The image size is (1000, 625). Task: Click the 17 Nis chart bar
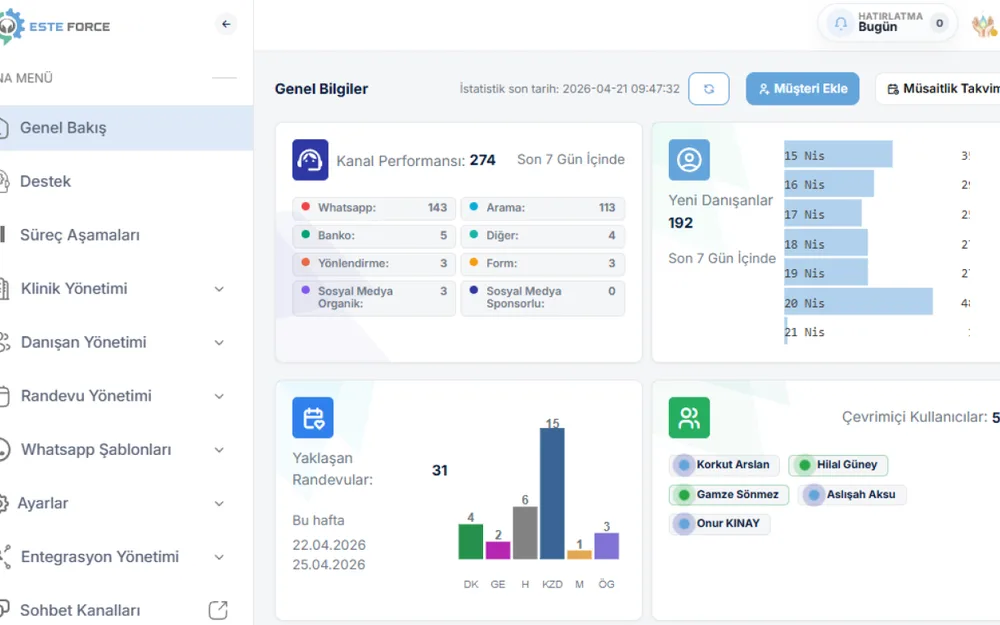(x=823, y=213)
